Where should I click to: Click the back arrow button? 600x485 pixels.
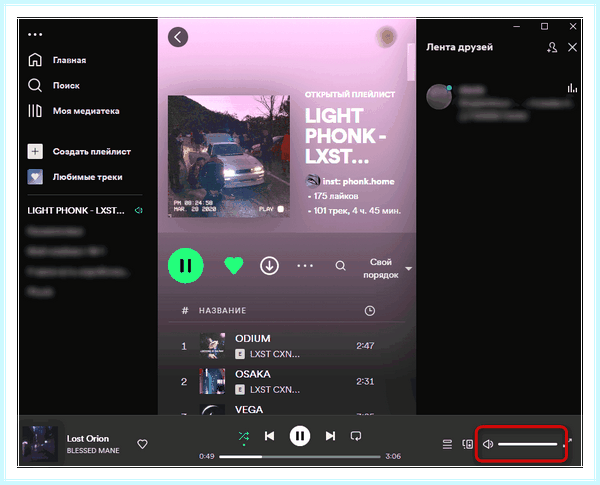point(178,37)
